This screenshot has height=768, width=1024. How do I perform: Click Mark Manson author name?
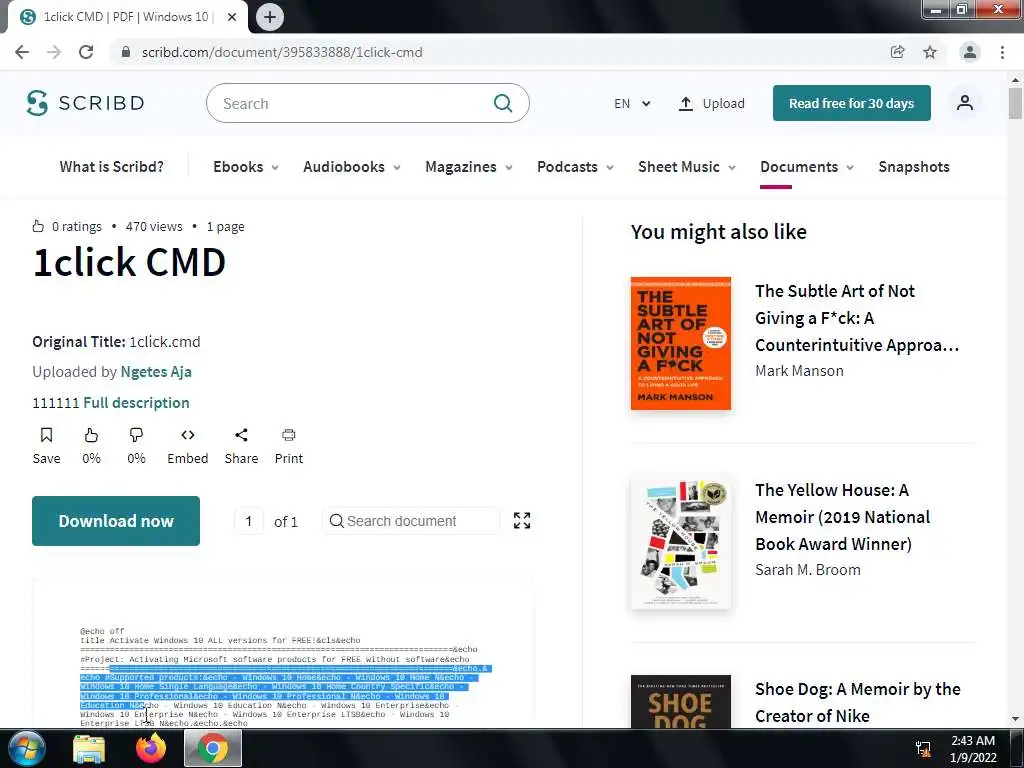[x=799, y=371]
